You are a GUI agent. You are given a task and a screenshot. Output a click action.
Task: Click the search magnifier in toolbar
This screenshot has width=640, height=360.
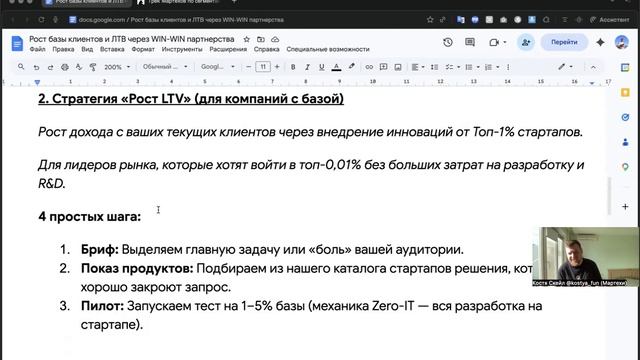point(21,67)
